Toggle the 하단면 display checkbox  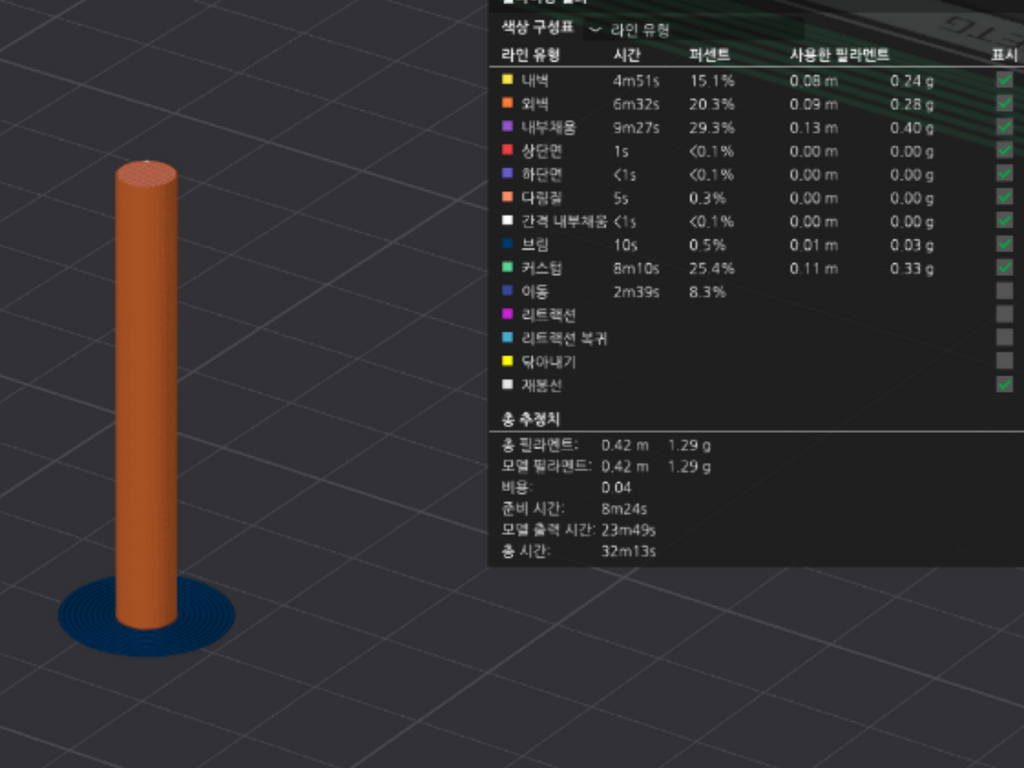pyautogui.click(x=1004, y=174)
